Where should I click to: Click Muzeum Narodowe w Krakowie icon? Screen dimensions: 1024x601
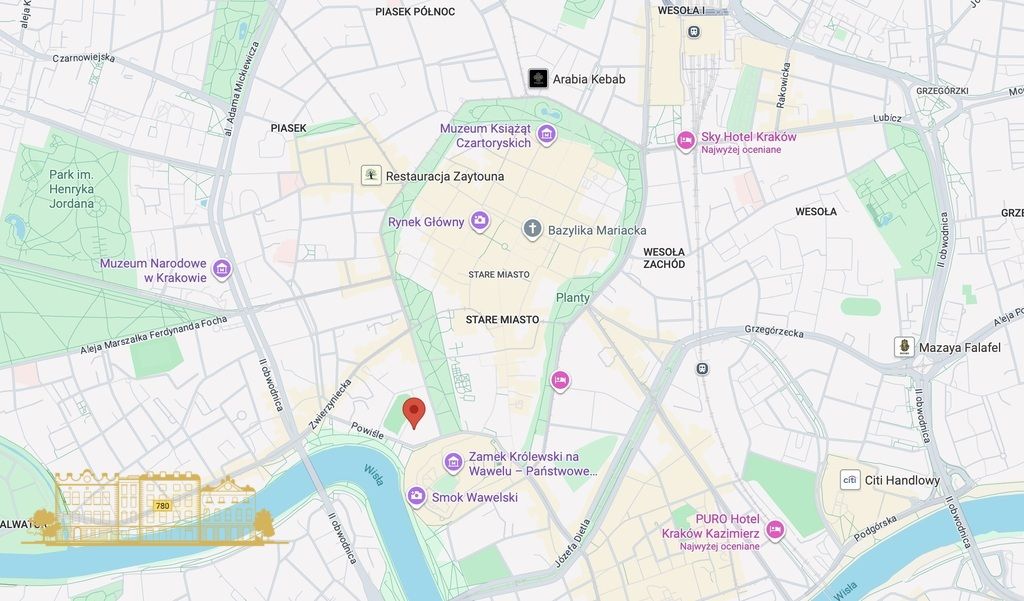coord(222,269)
